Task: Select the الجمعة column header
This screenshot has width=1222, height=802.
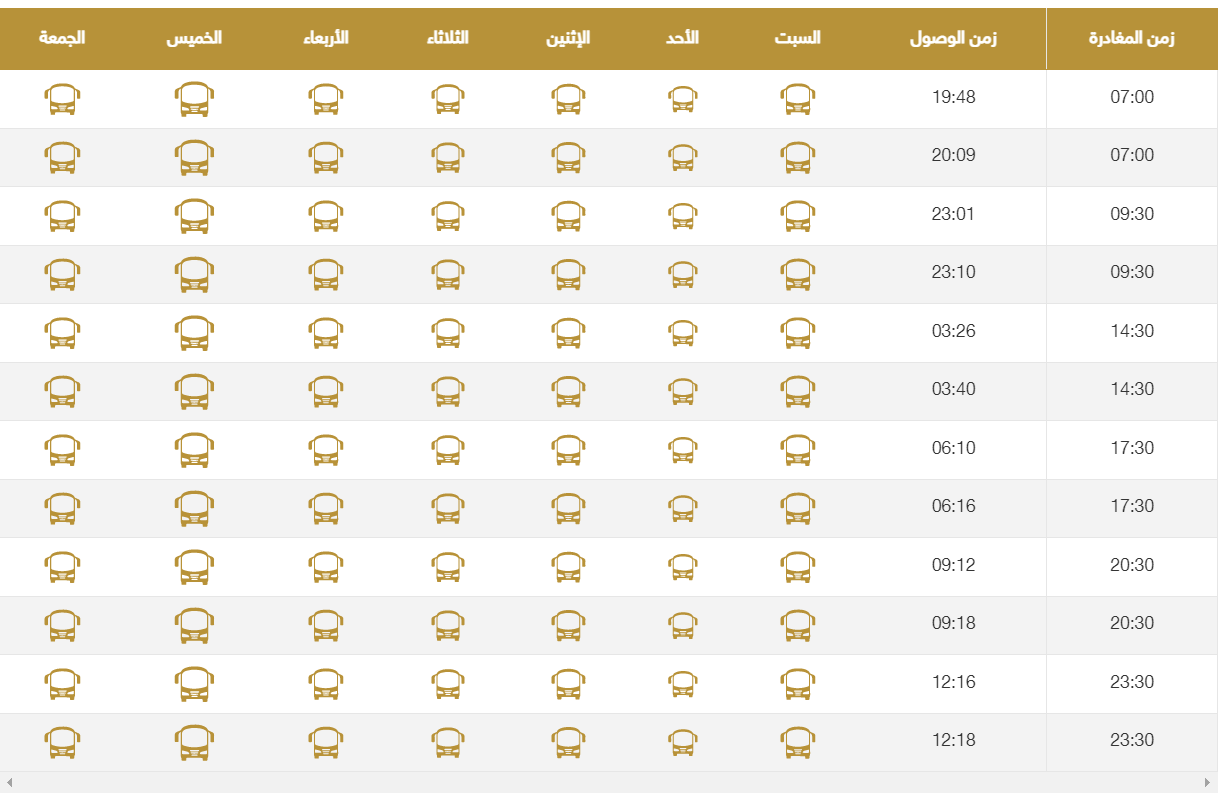Action: coord(62,38)
